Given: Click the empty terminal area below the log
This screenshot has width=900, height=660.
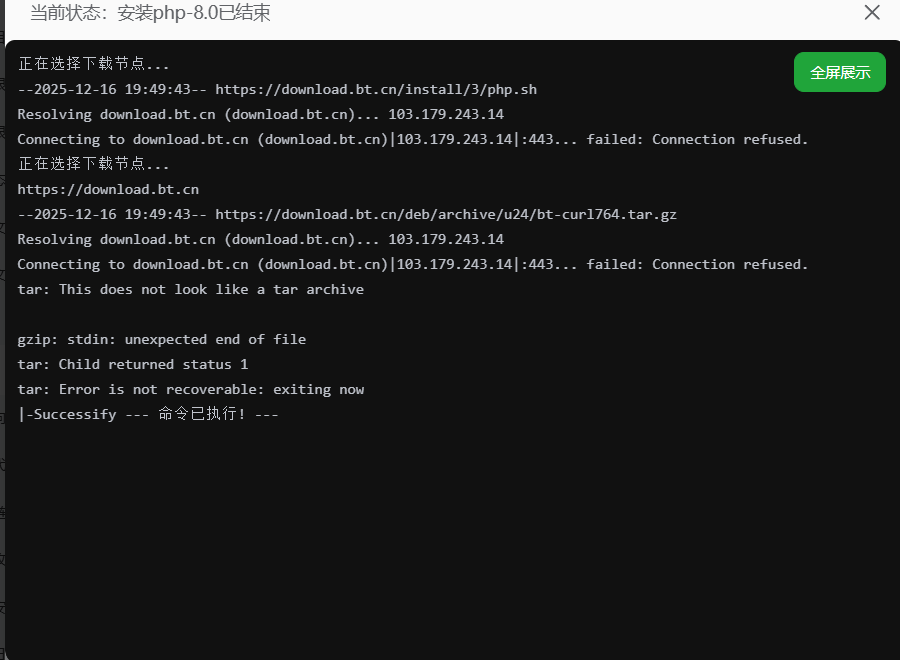Looking at the screenshot, I should [450, 540].
